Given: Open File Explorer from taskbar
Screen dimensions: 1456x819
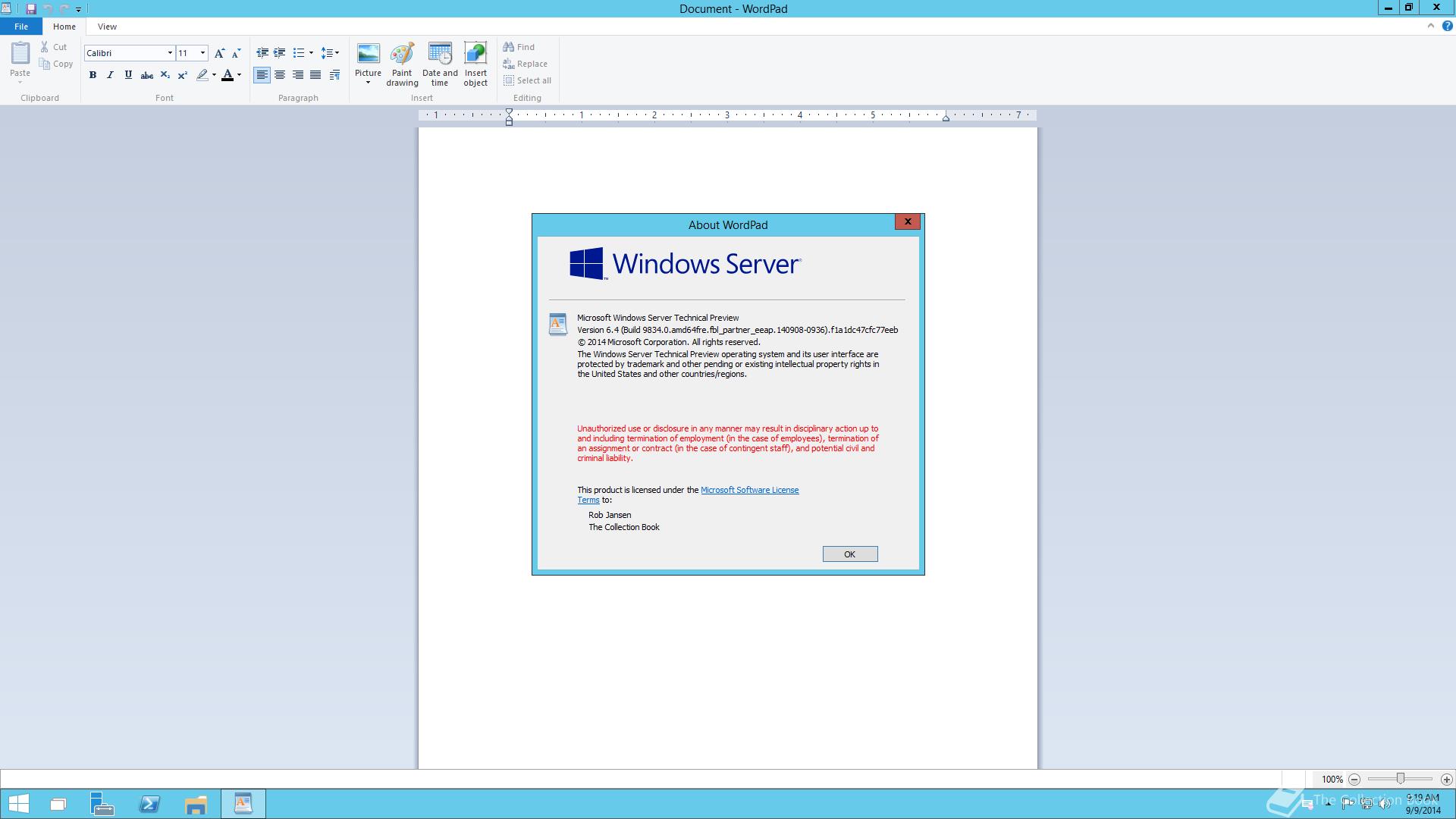Looking at the screenshot, I should [196, 804].
